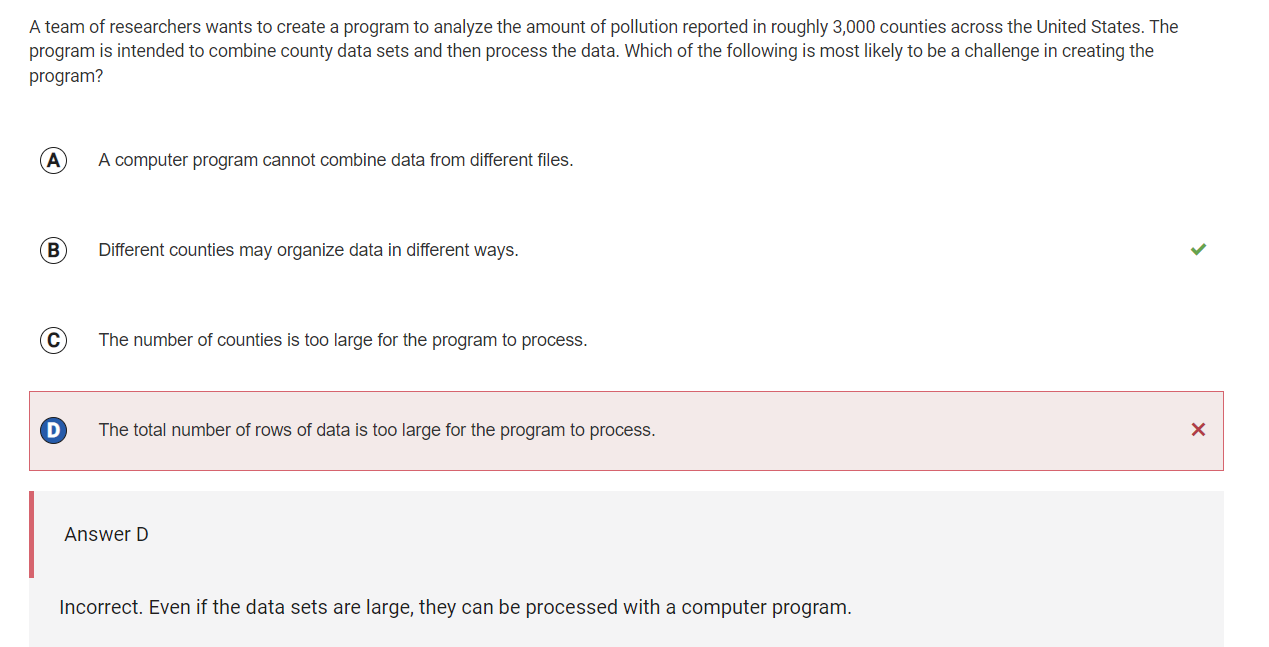Click the red X incorrect icon

coord(1198,429)
